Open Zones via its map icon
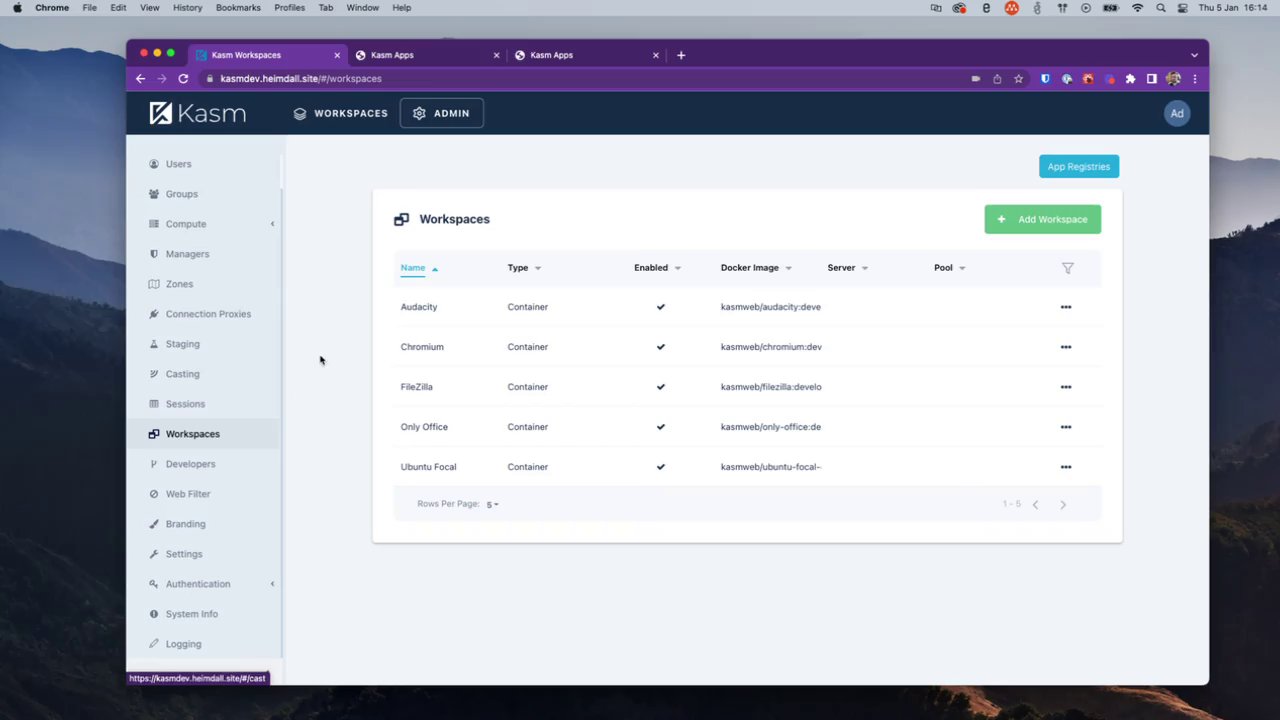1280x720 pixels. pos(154,284)
